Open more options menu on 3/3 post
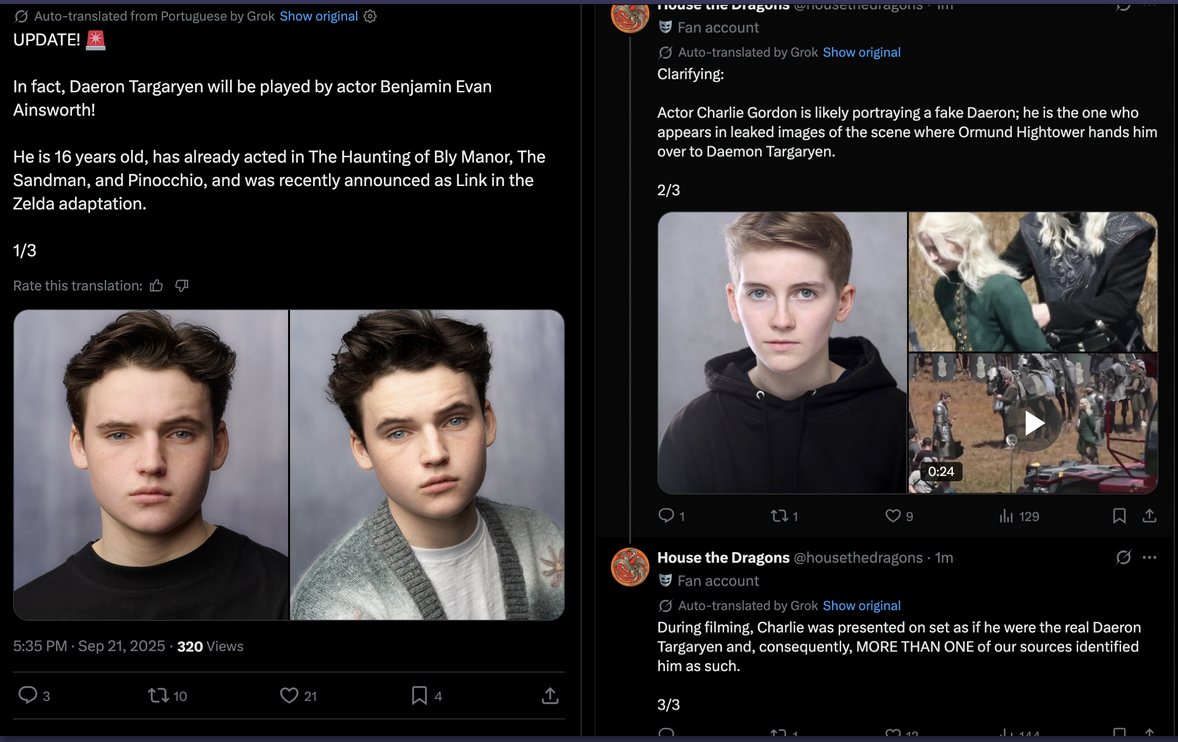 point(1150,557)
